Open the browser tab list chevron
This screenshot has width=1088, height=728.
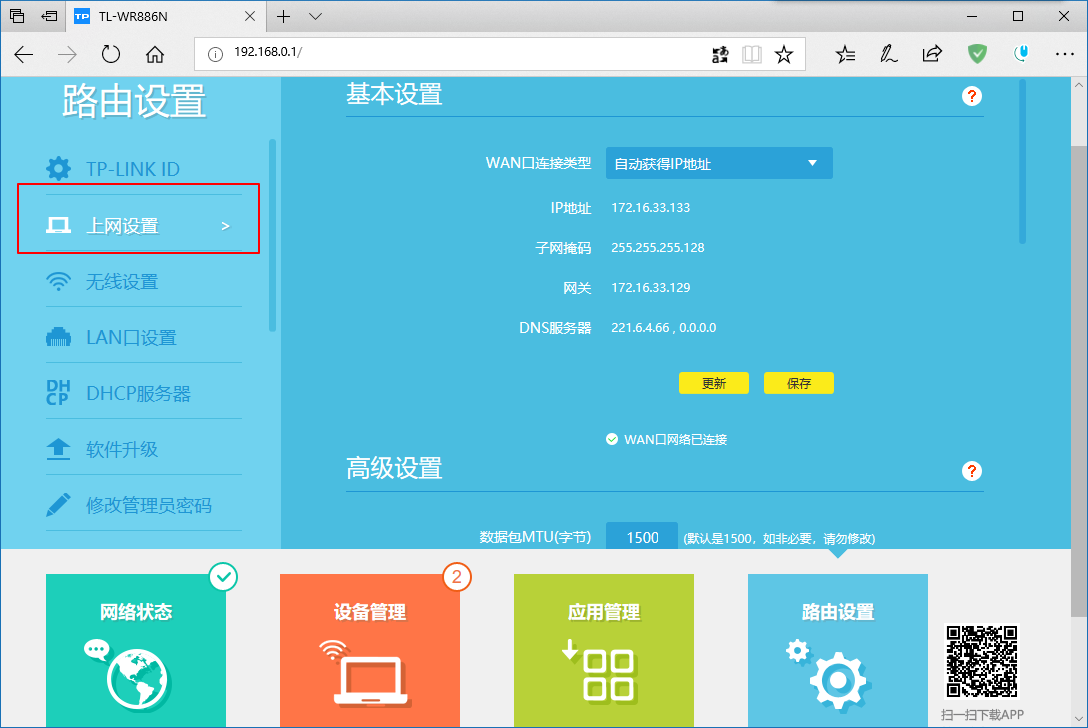tap(316, 16)
